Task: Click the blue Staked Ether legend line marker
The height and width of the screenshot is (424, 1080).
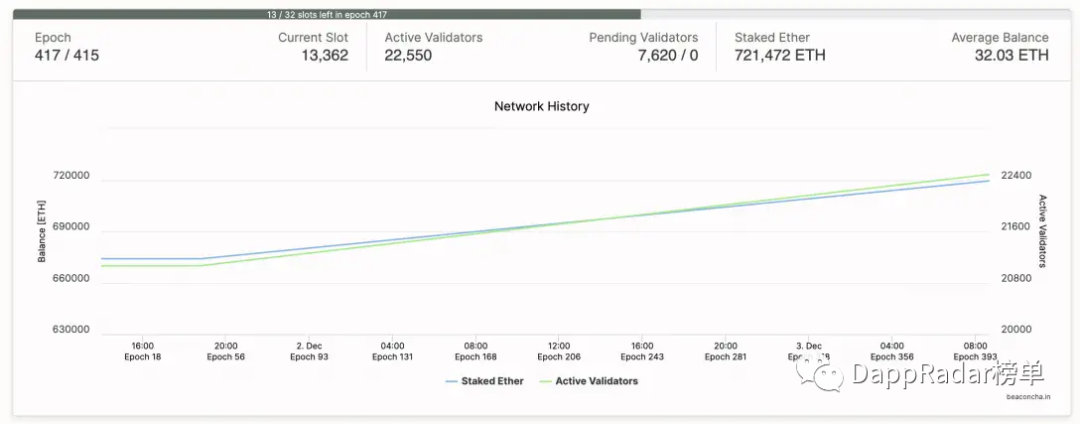Action: [x=451, y=381]
